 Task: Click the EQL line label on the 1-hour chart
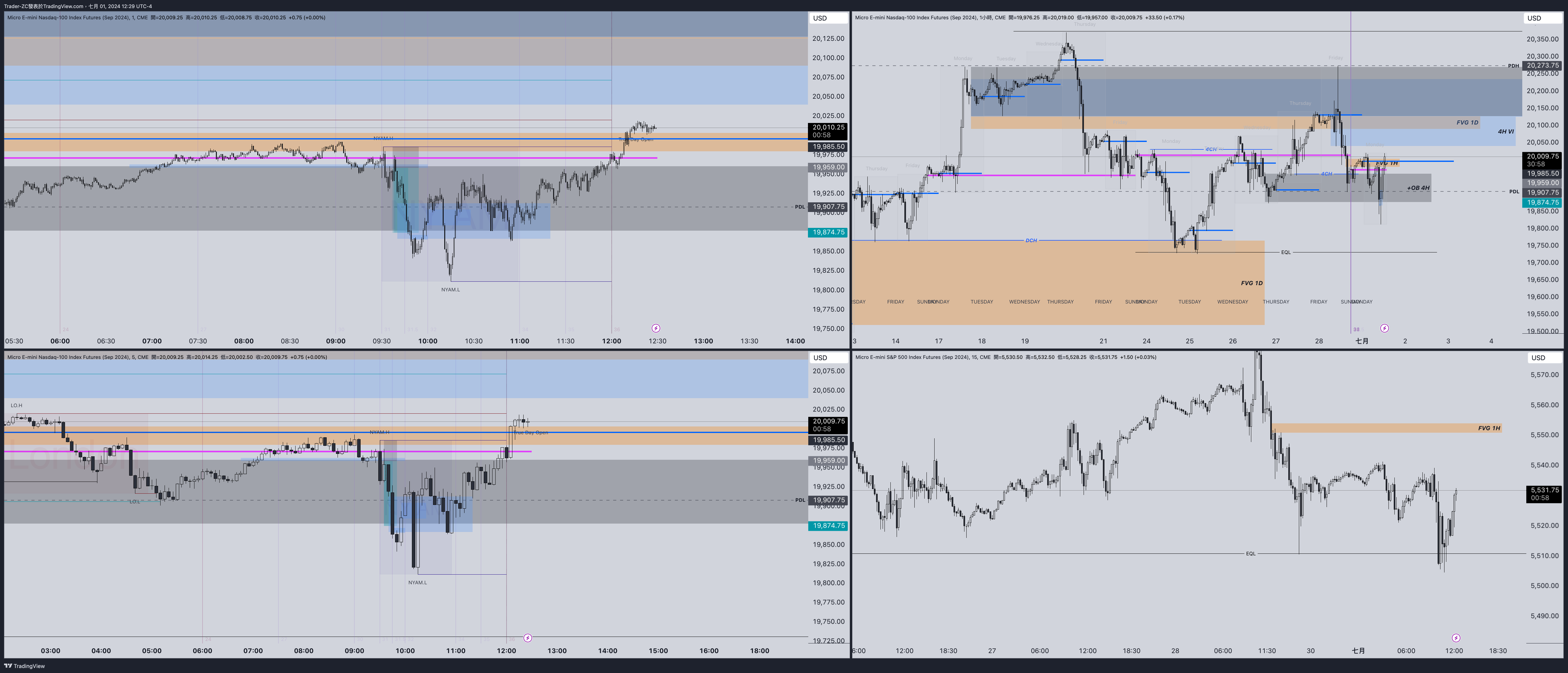coord(1286,252)
